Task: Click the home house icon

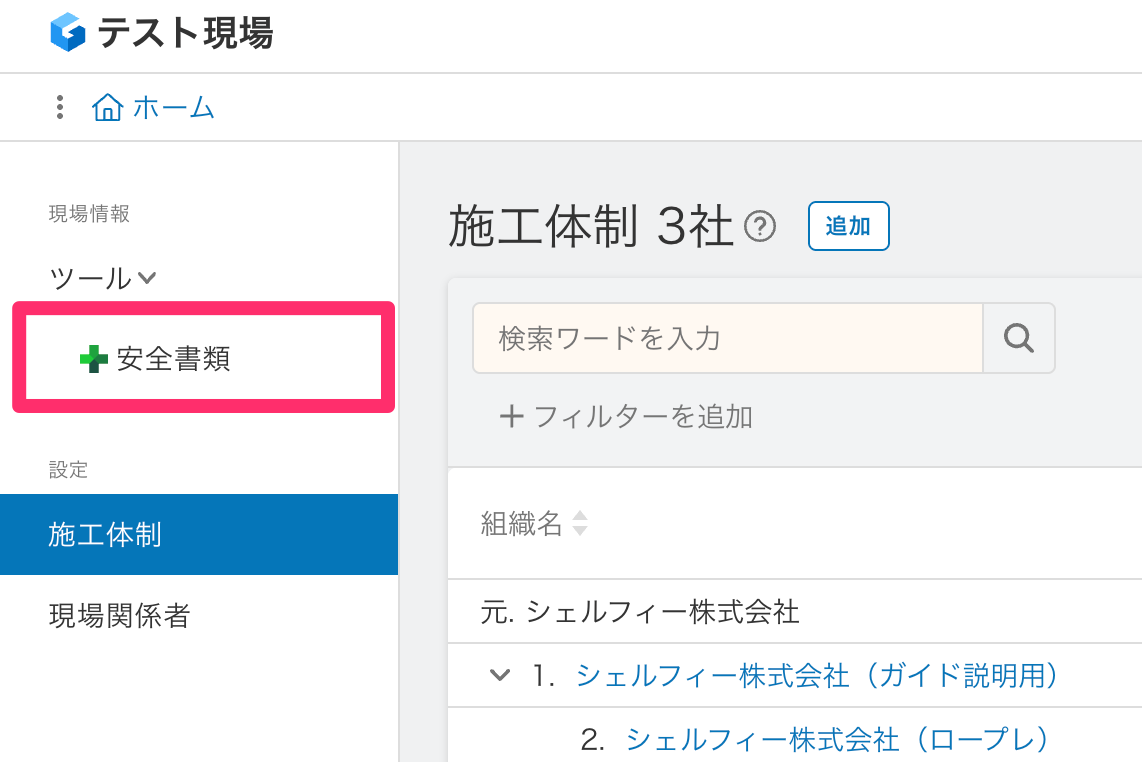Action: [107, 107]
